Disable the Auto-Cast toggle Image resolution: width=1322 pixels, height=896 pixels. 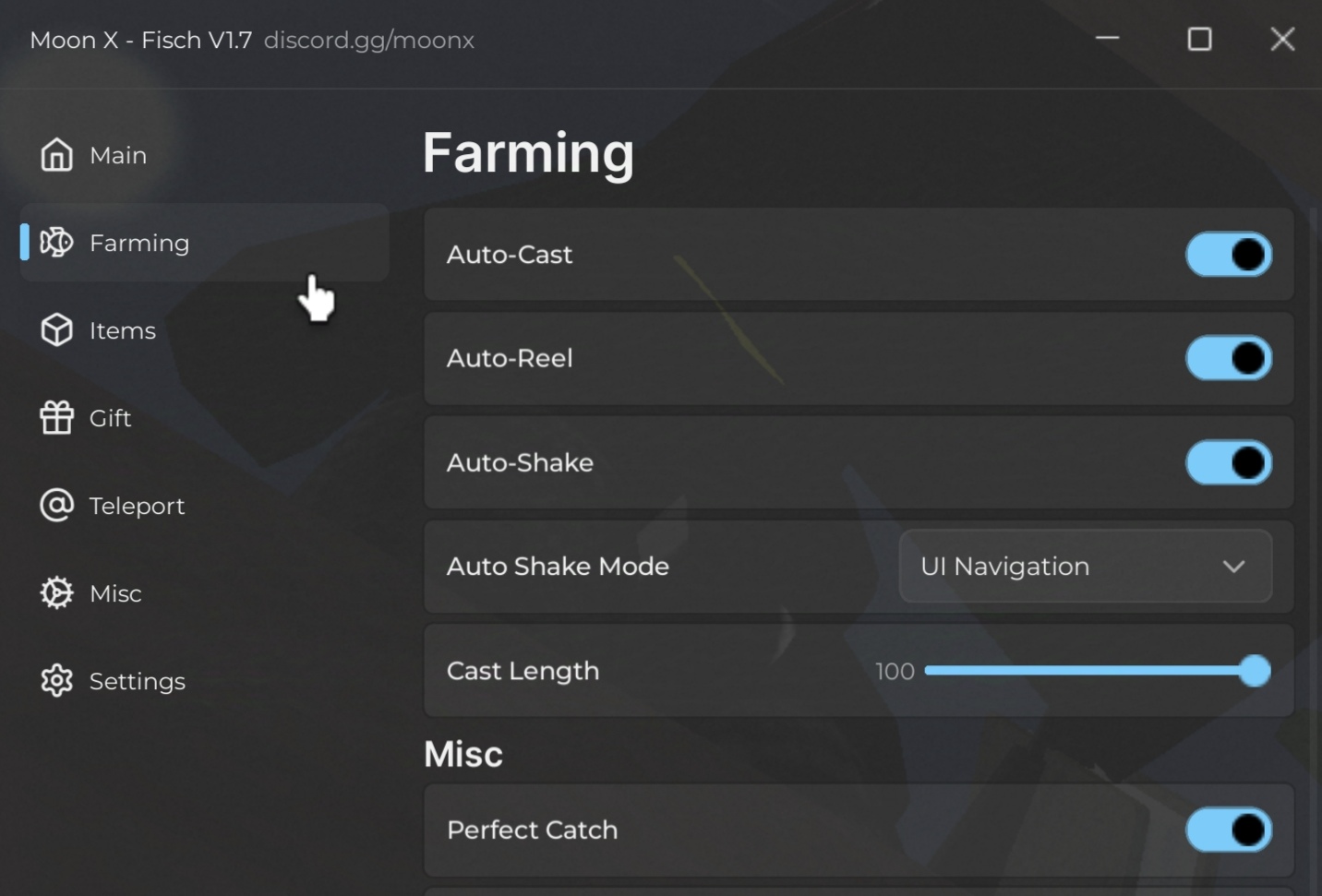[x=1229, y=255]
